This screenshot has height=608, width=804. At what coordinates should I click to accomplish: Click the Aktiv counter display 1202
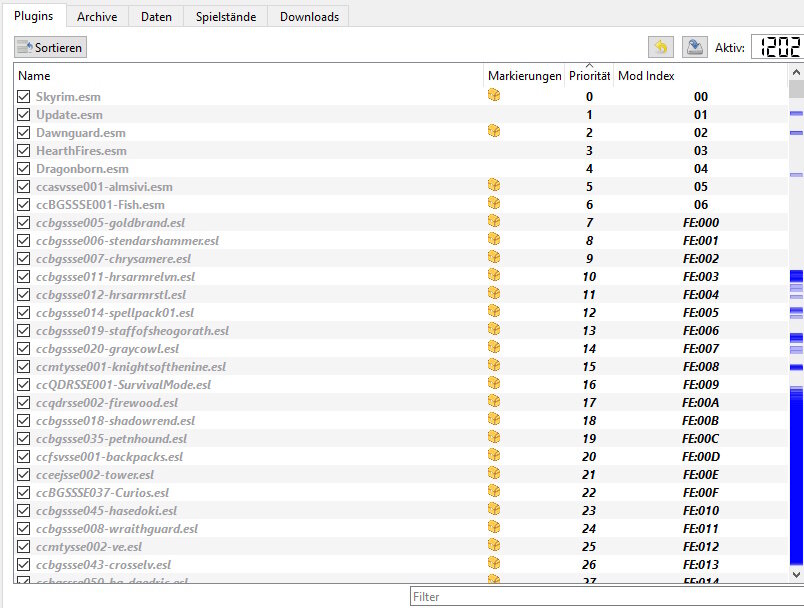(x=779, y=47)
